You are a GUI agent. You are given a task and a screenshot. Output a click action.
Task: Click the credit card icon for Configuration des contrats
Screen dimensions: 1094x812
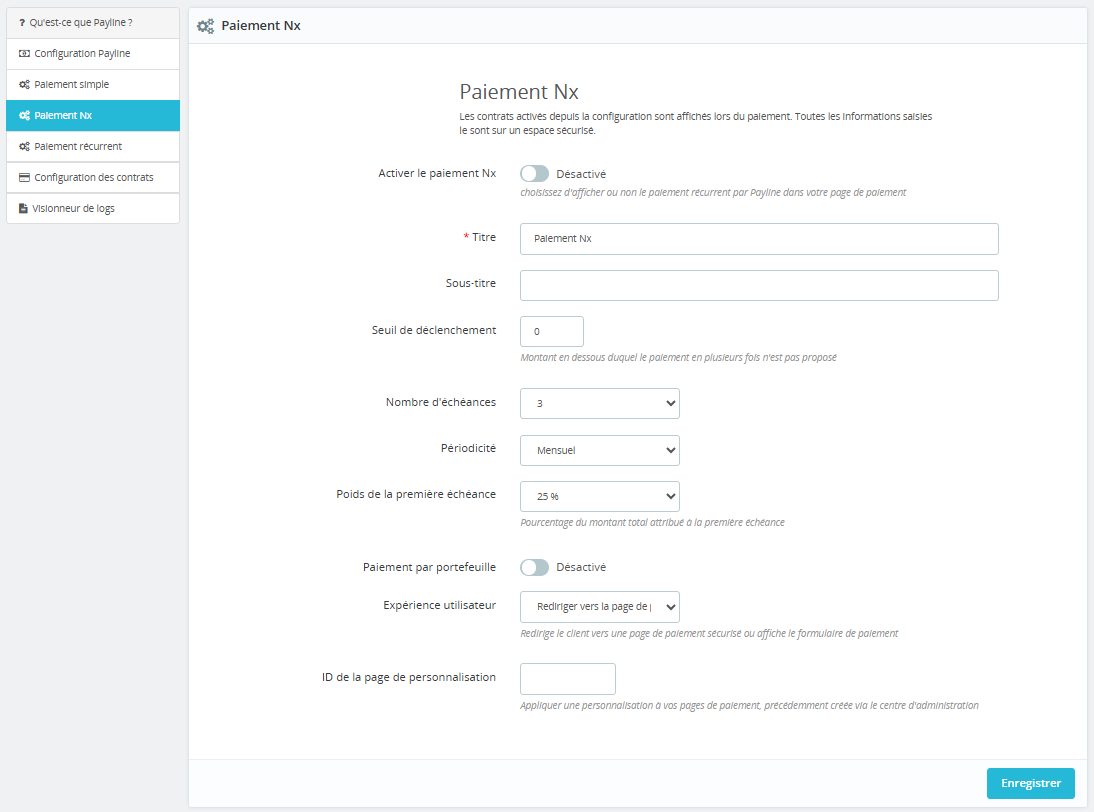(x=24, y=178)
